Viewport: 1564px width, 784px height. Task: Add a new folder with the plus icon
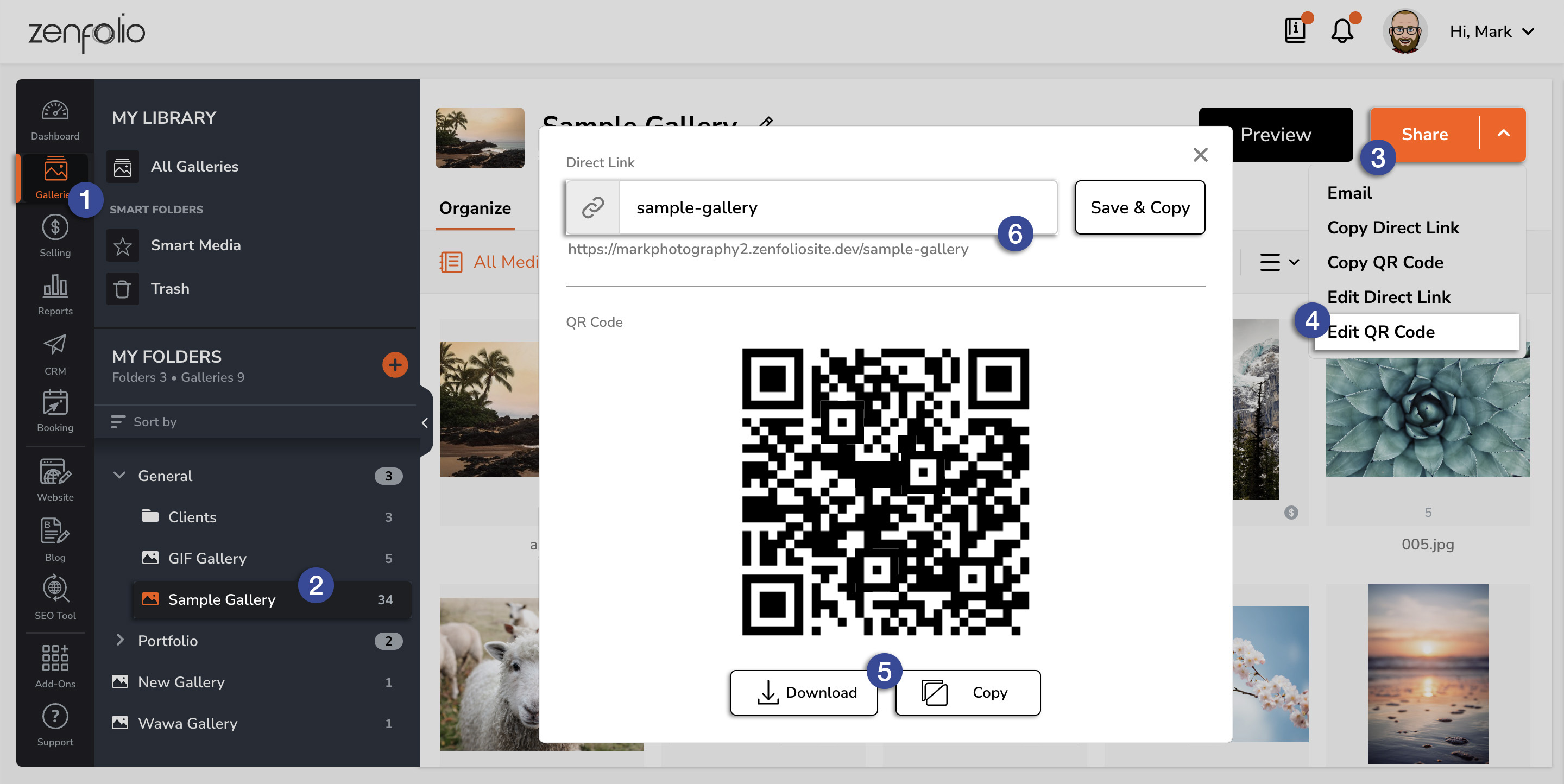[x=395, y=365]
